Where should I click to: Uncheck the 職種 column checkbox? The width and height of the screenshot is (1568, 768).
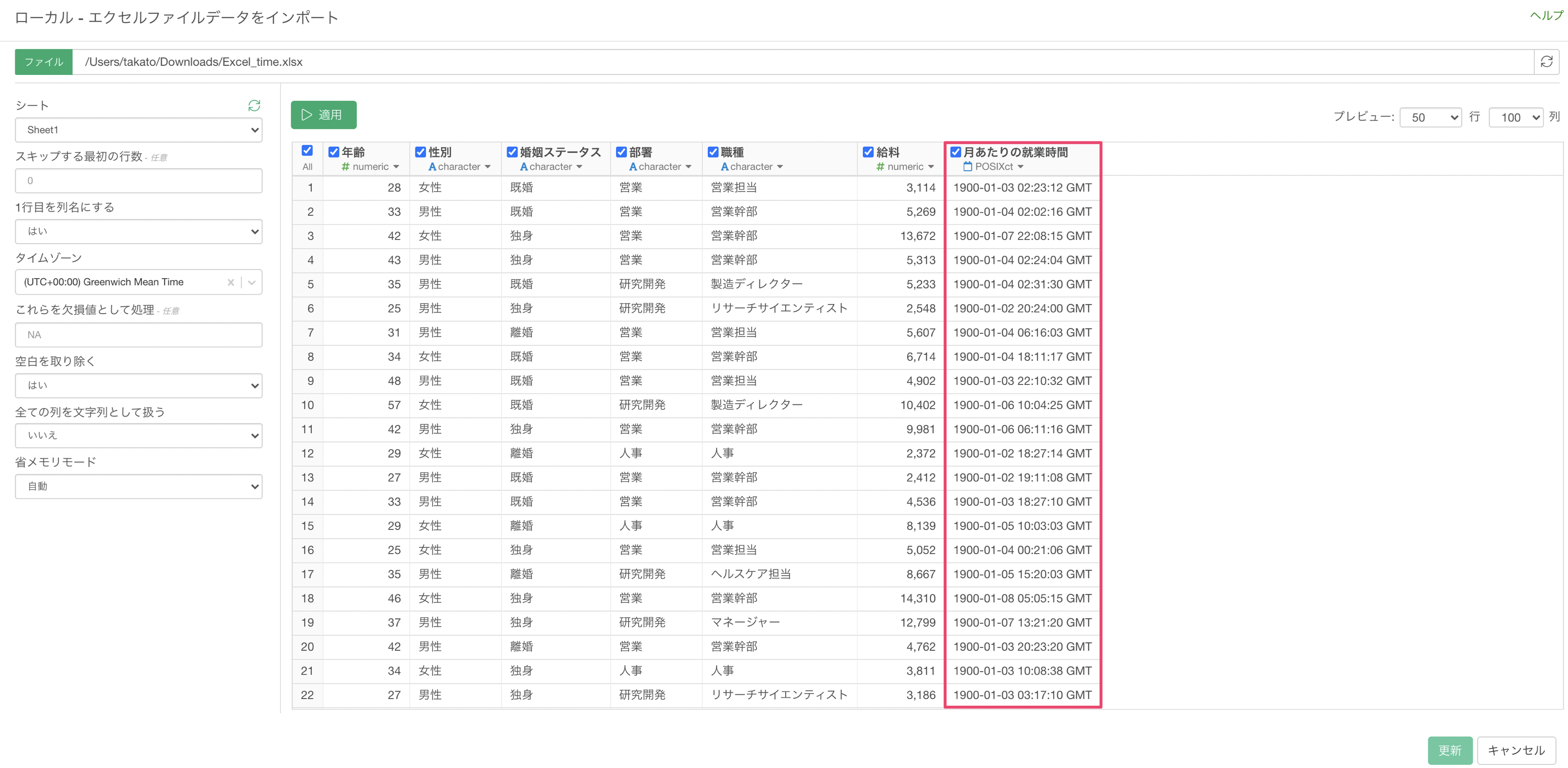pos(713,152)
